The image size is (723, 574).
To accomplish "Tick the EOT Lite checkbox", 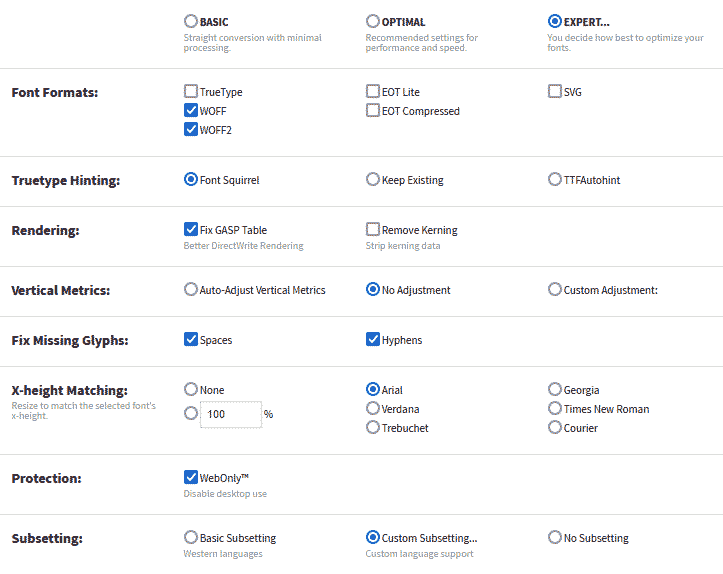I will (x=373, y=92).
